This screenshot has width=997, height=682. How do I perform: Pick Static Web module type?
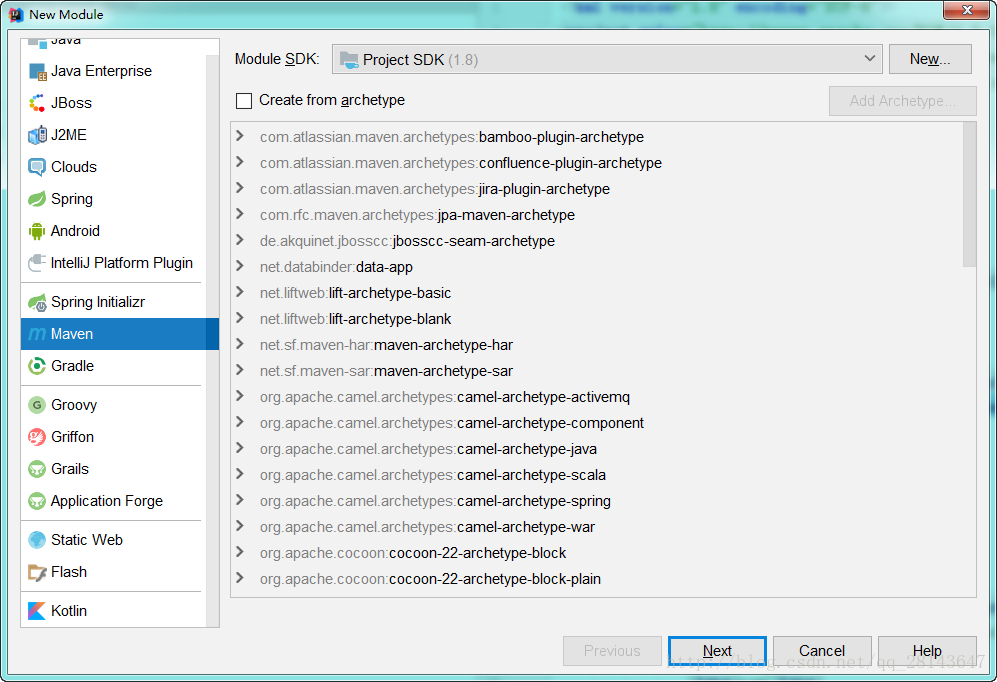(114, 540)
